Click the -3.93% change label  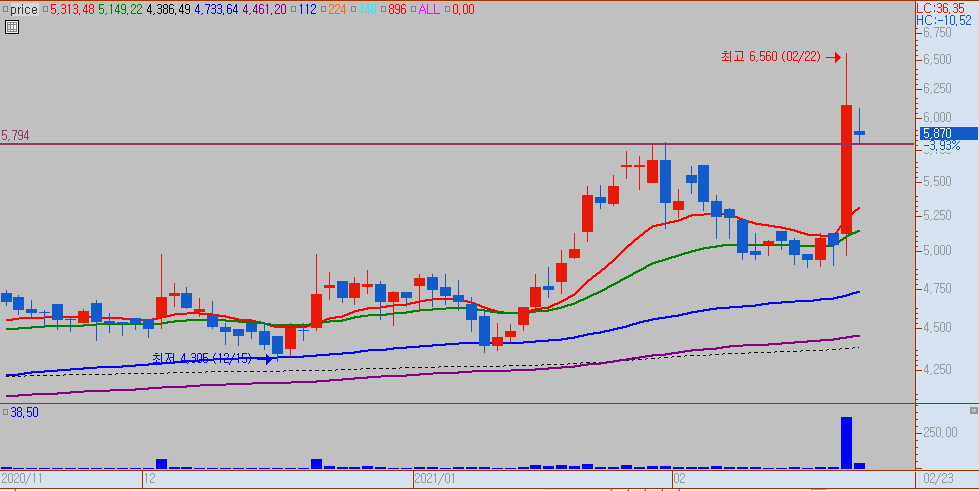tap(942, 146)
